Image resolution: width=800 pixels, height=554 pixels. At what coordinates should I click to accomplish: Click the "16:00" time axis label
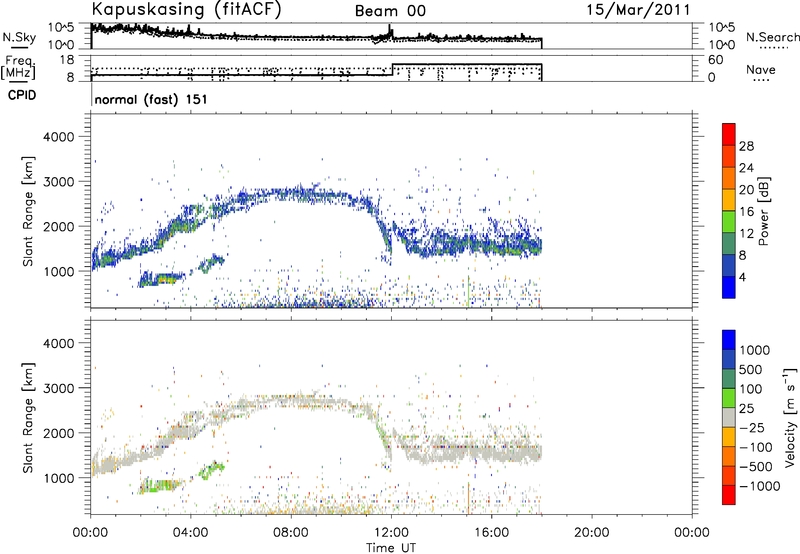tap(491, 533)
